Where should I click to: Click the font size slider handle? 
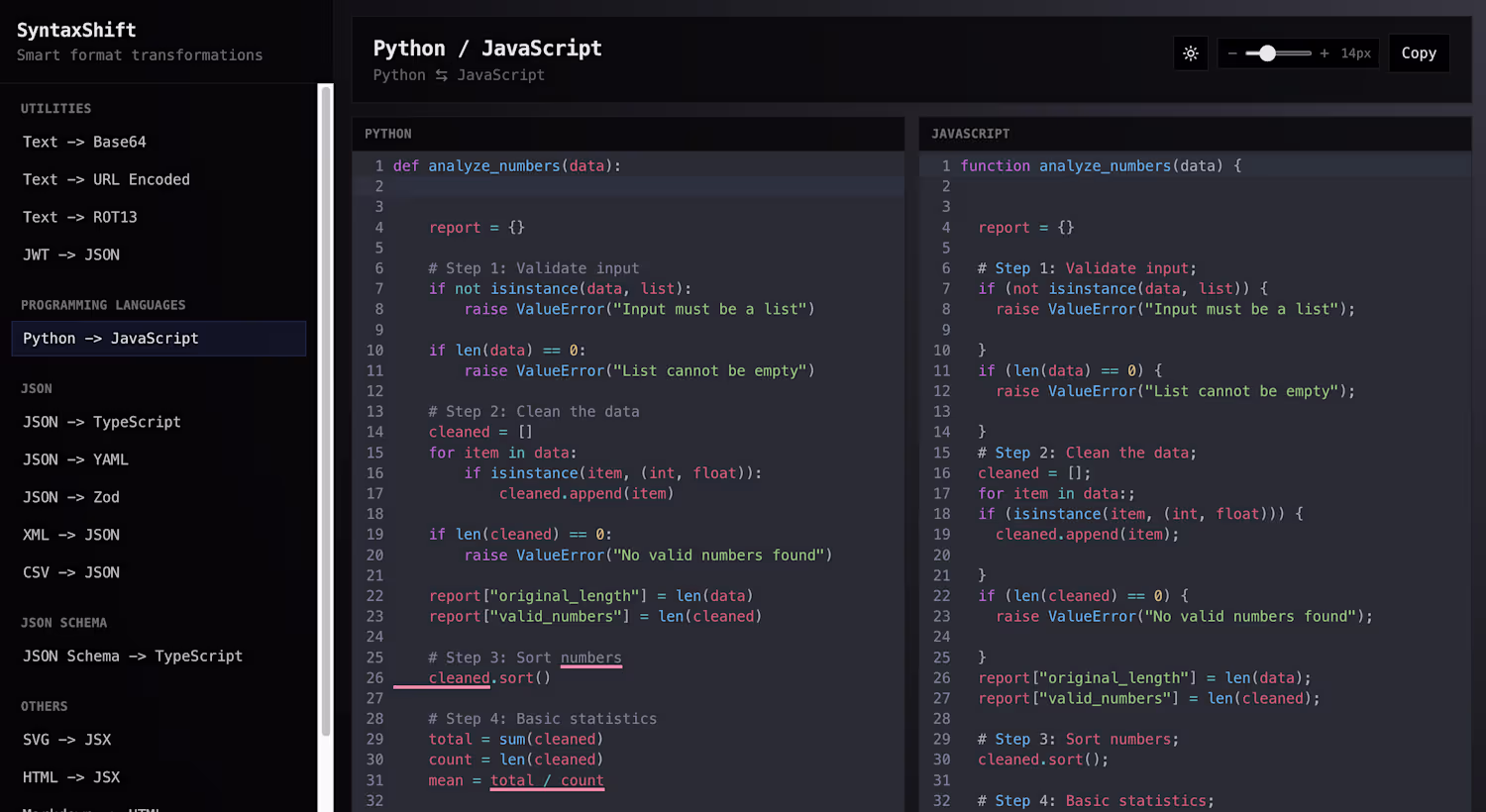1267,53
